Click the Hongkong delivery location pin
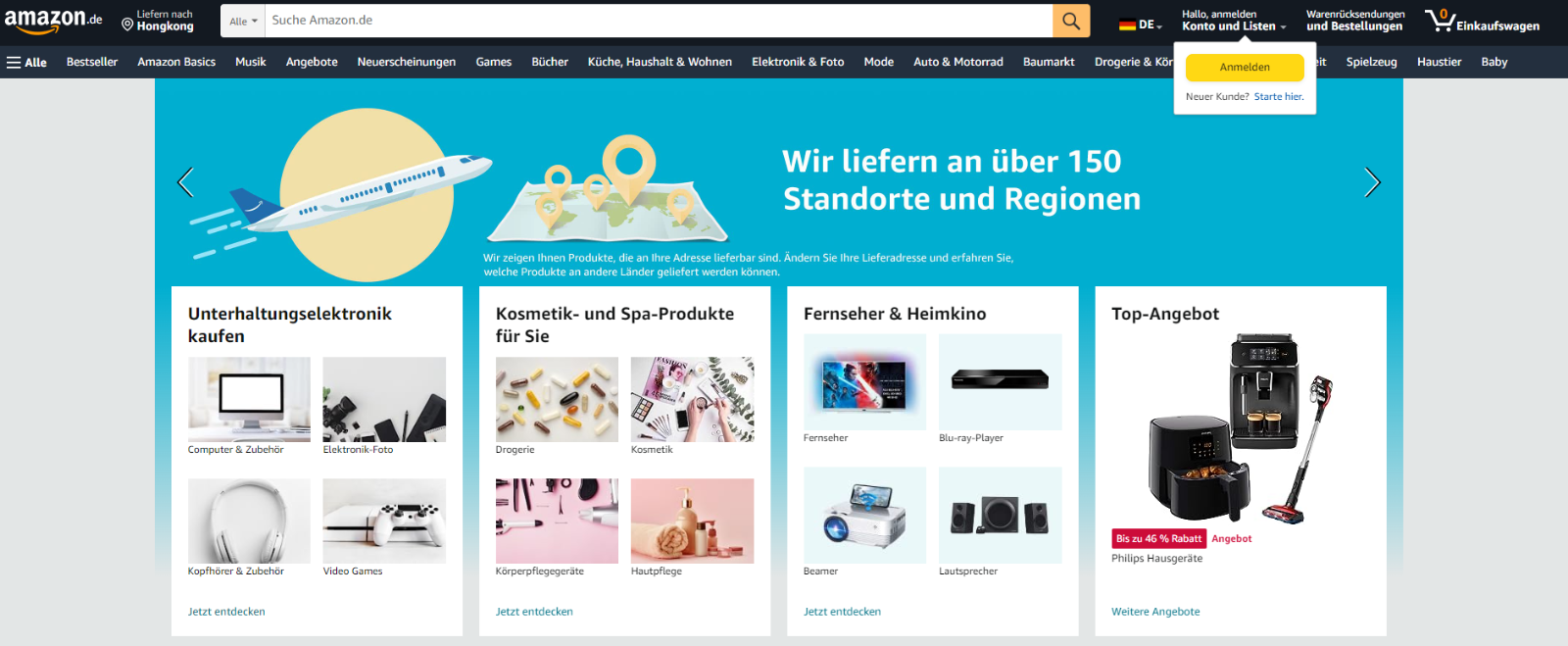1568x646 pixels. click(x=127, y=25)
